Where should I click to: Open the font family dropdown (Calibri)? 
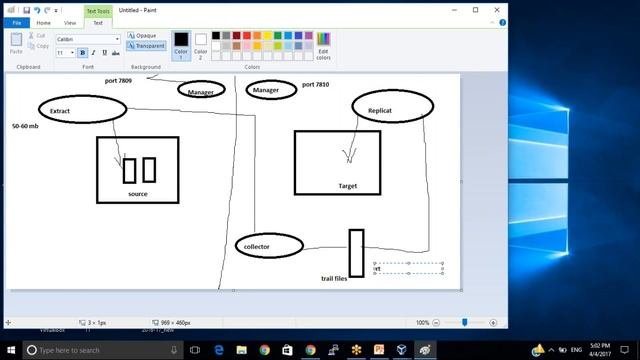(117, 39)
